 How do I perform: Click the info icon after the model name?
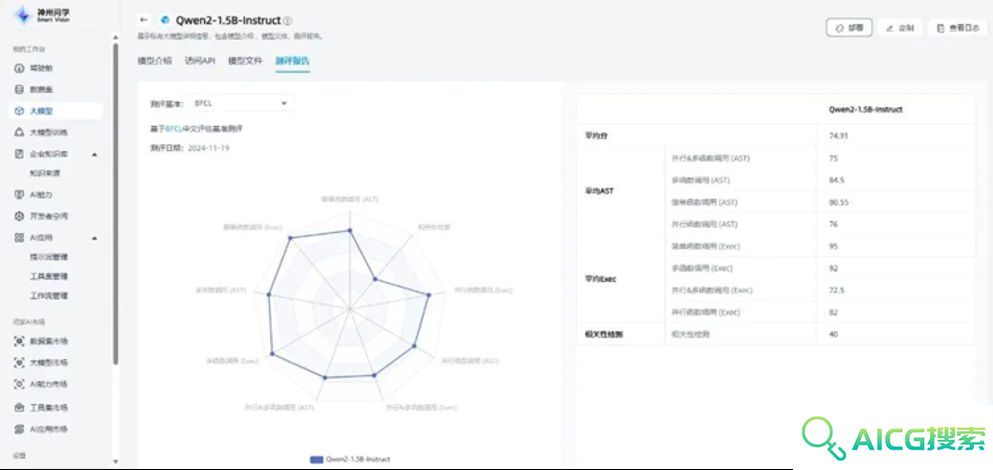pos(288,21)
